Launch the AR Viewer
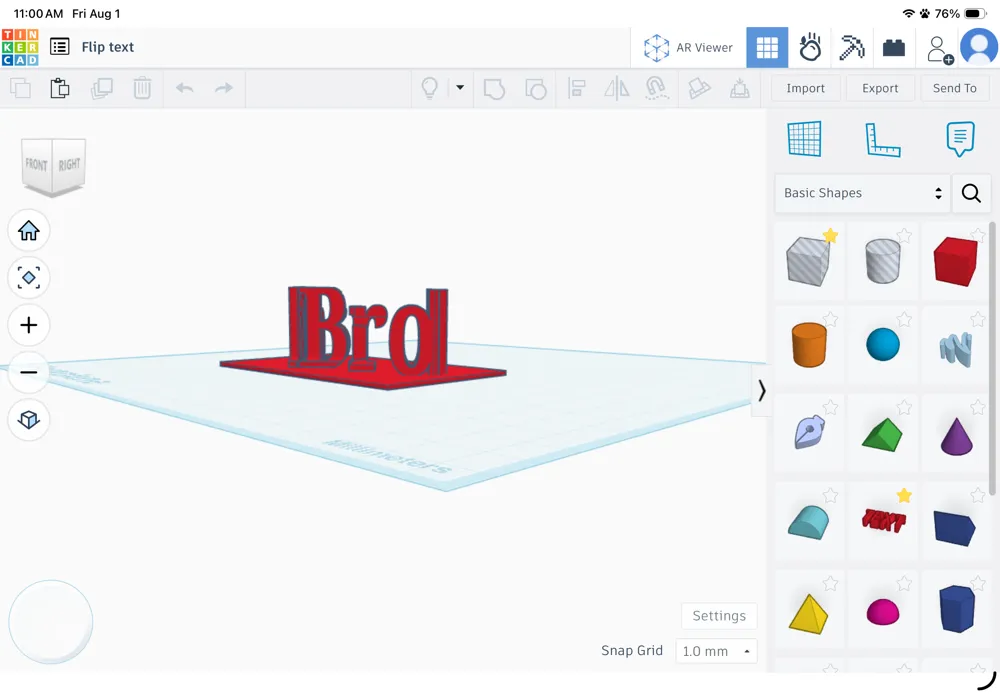This screenshot has width=1000, height=694. tap(689, 48)
